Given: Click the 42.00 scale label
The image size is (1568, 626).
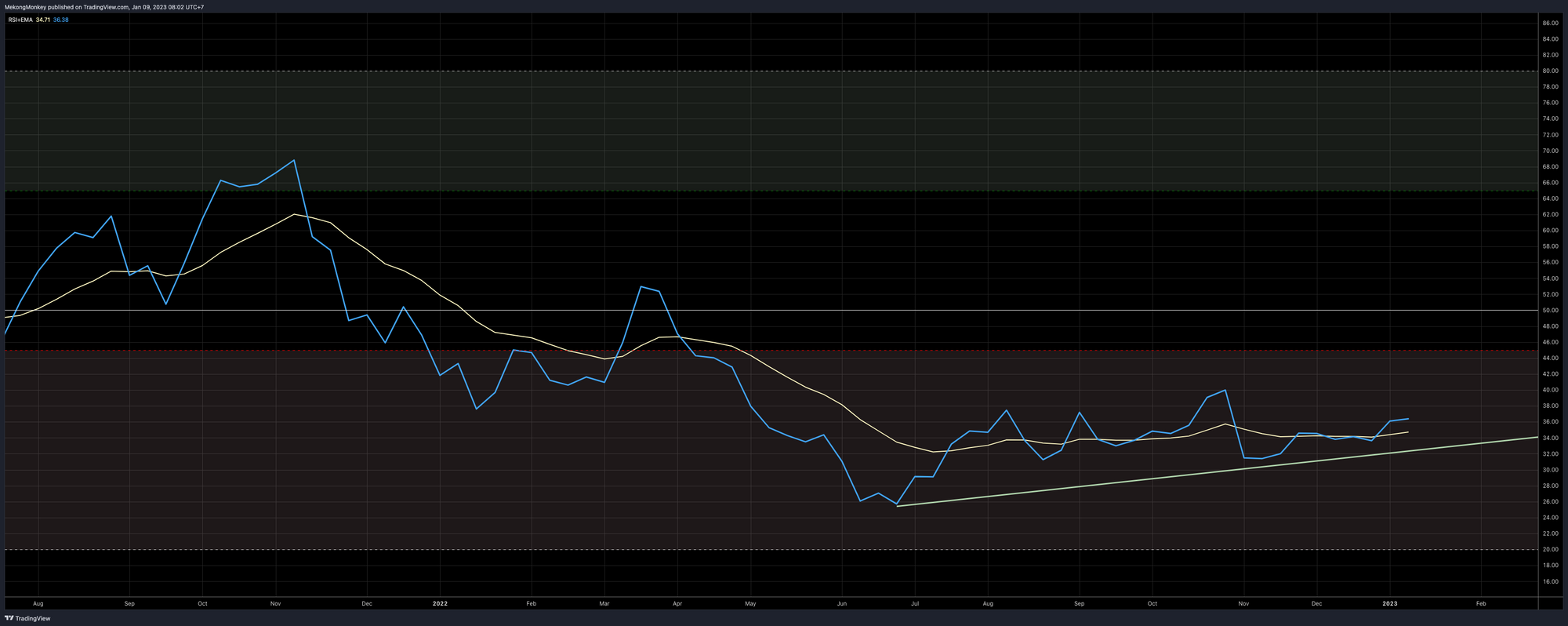Looking at the screenshot, I should click(1550, 374).
